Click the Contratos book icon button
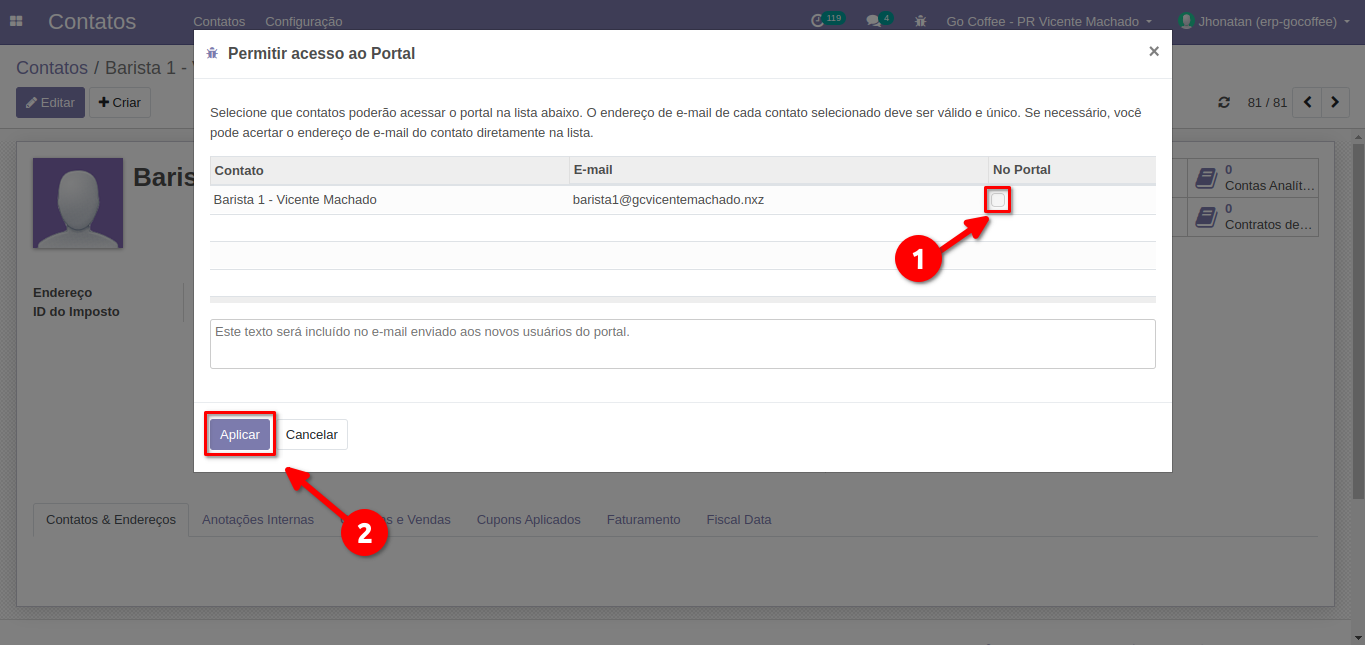The width and height of the screenshot is (1365, 645). click(1206, 217)
